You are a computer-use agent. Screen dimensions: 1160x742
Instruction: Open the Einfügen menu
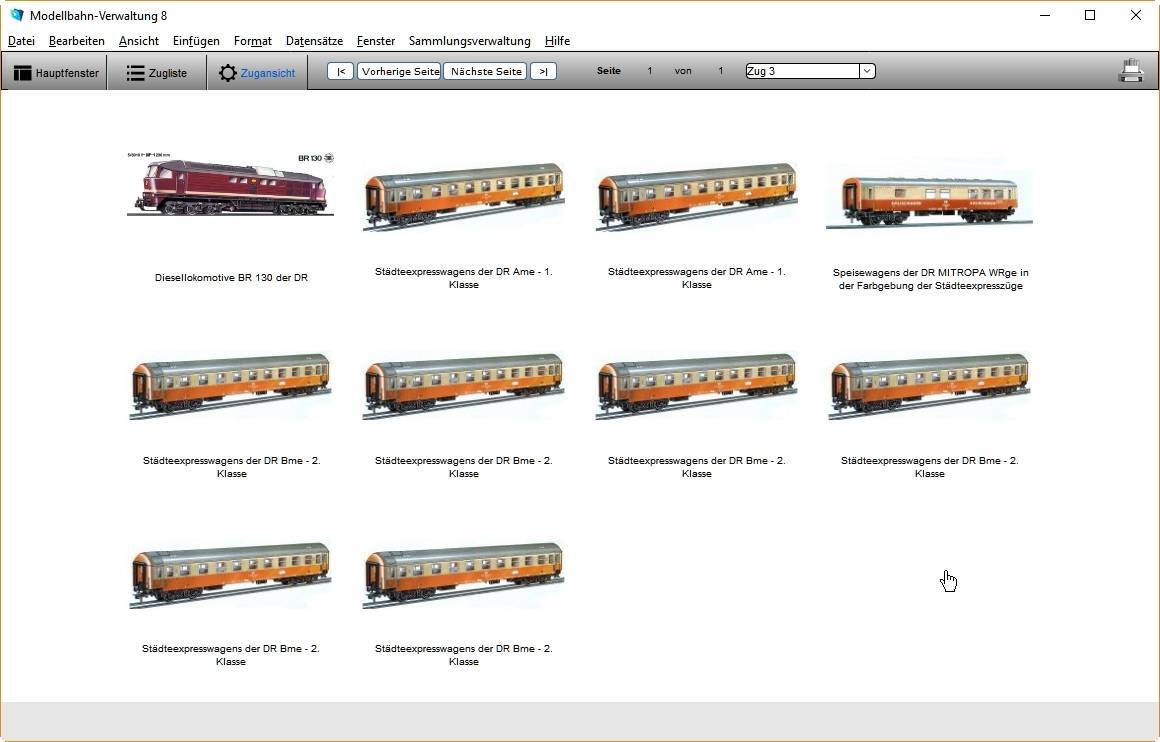point(196,41)
